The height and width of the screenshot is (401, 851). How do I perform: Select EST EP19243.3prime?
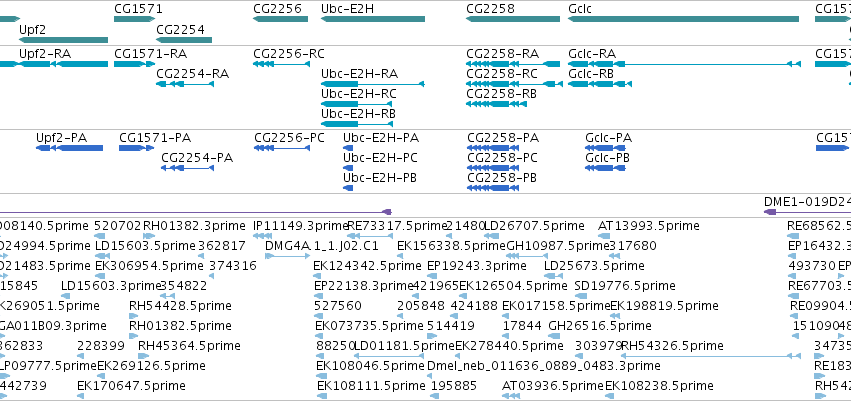click(433, 276)
